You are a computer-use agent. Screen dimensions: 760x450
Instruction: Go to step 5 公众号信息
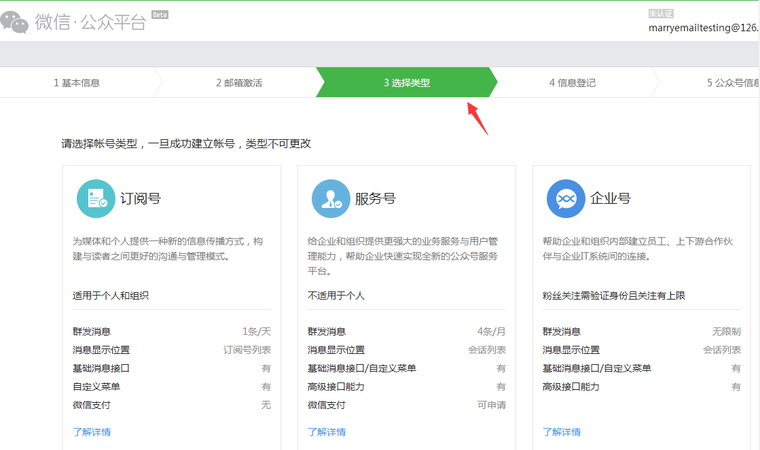click(733, 83)
